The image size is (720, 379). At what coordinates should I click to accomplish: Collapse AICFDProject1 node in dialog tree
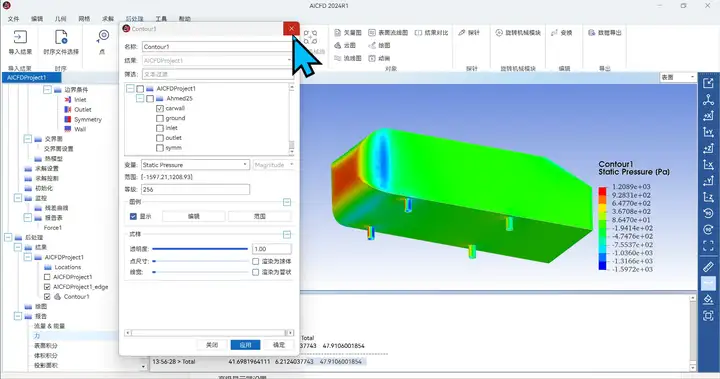point(130,89)
